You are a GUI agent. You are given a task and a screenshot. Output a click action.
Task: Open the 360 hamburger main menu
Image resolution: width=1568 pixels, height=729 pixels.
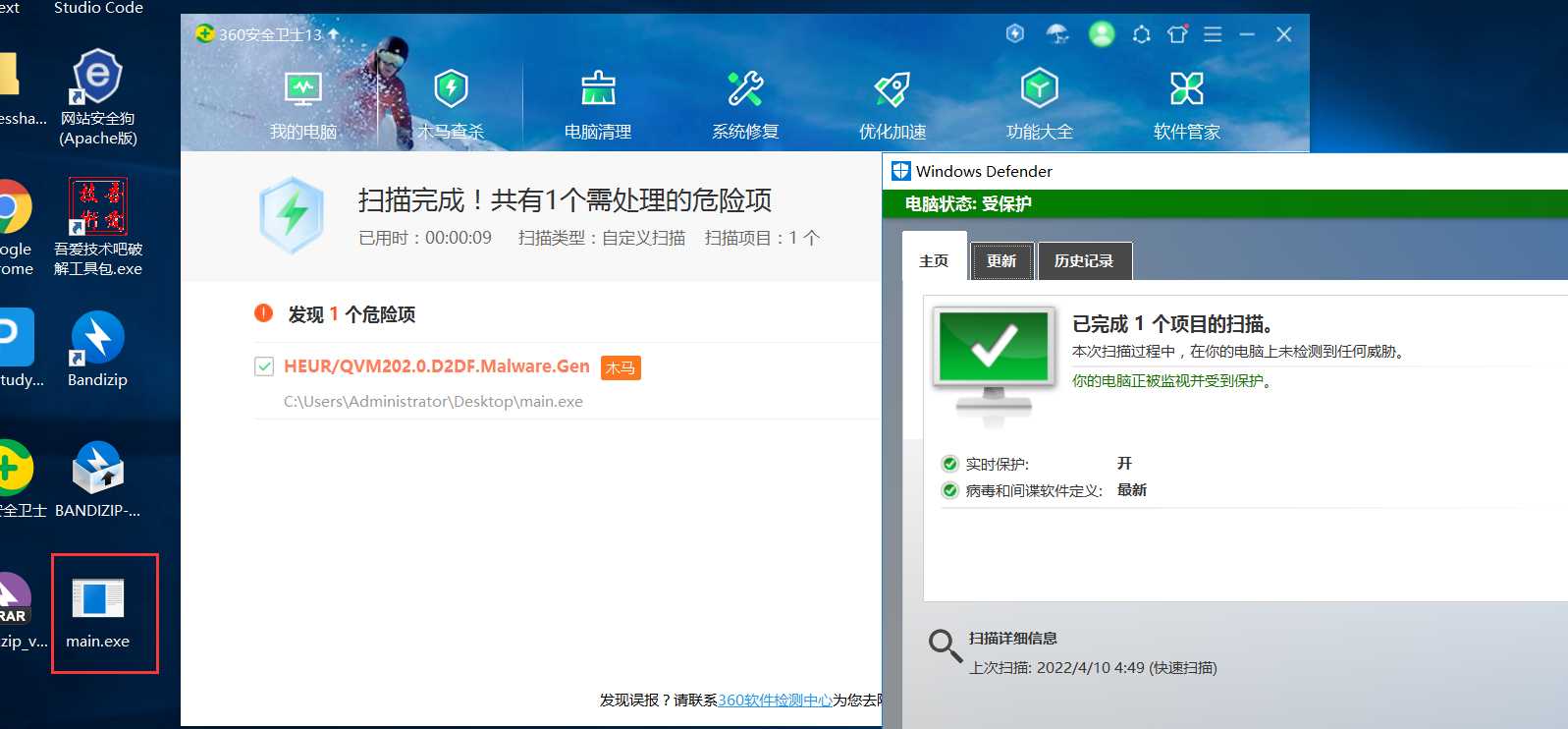pos(1213,34)
